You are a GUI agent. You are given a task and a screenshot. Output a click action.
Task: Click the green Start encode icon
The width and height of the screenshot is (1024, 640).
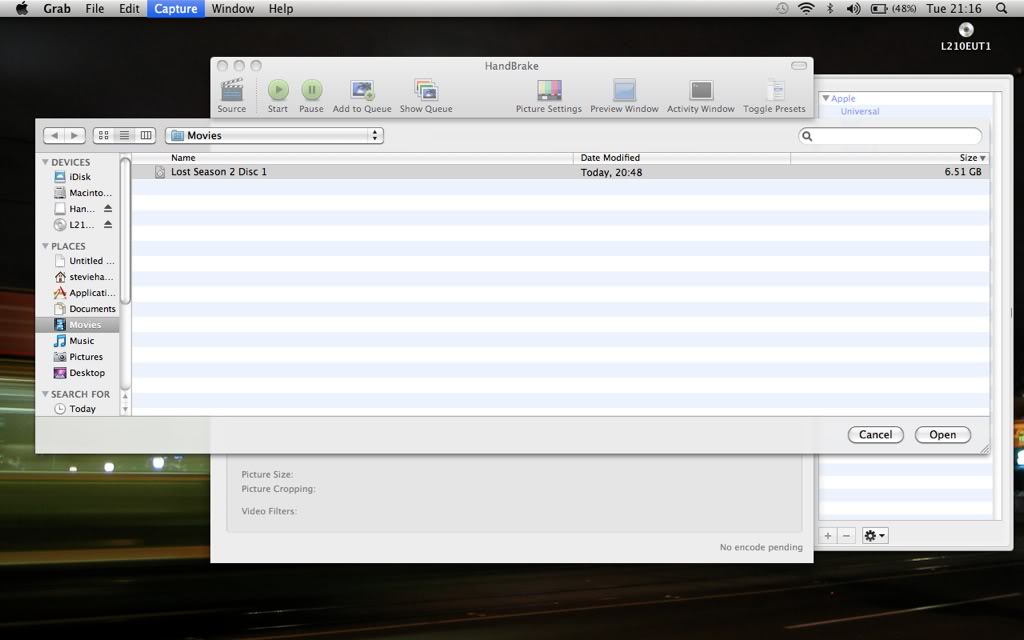[278, 90]
